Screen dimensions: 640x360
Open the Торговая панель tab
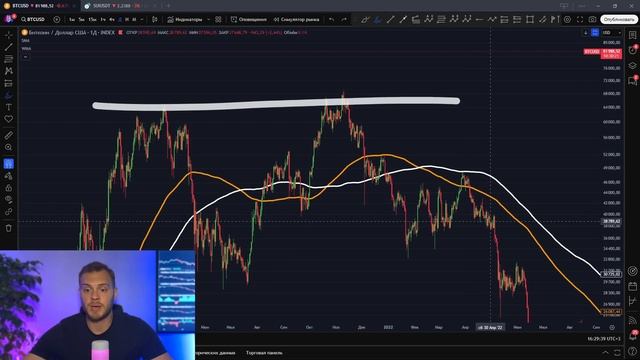(264, 353)
